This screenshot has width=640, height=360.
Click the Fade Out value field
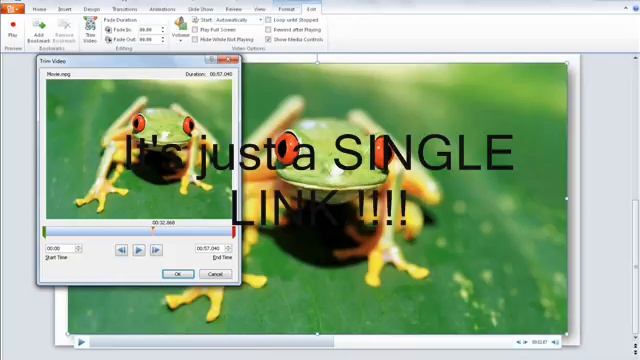pyautogui.click(x=149, y=40)
